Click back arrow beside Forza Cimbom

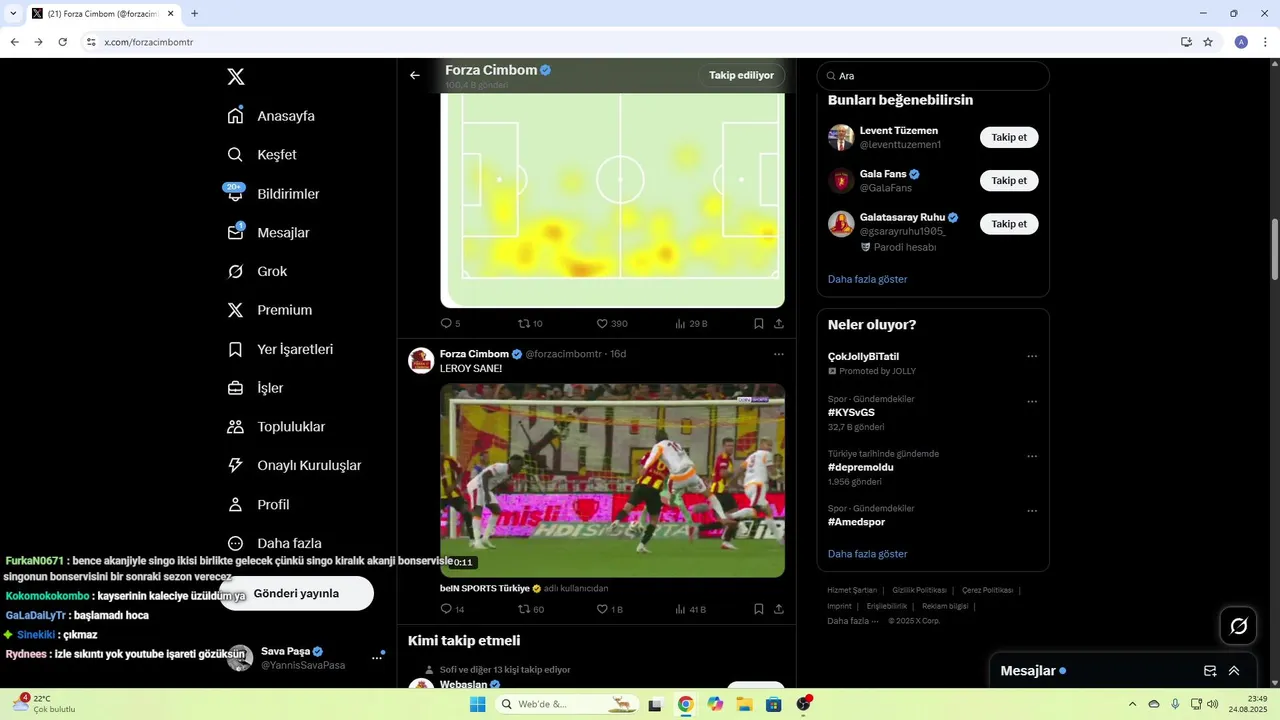tap(415, 75)
